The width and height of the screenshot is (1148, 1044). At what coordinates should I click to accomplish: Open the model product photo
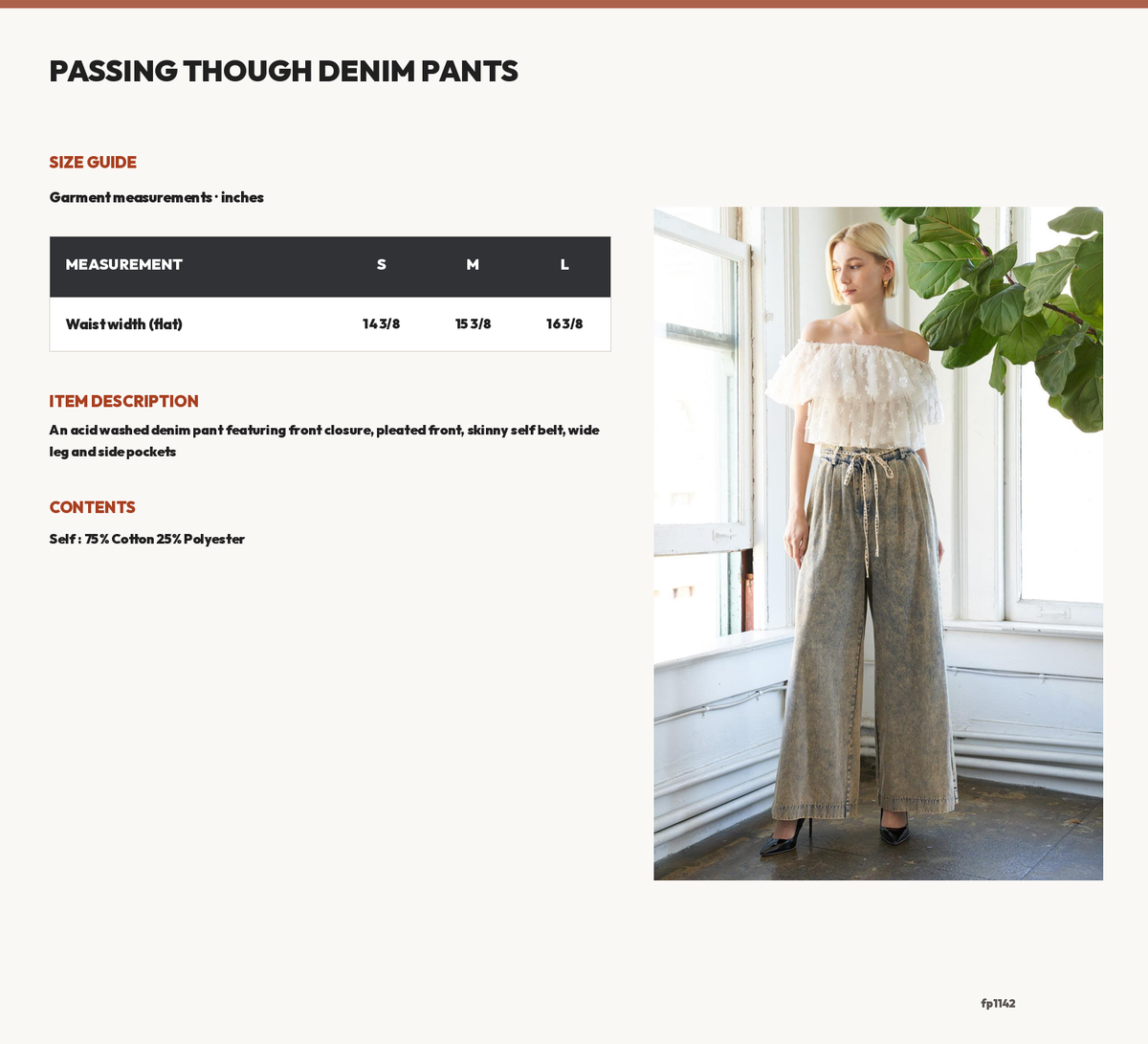(878, 544)
